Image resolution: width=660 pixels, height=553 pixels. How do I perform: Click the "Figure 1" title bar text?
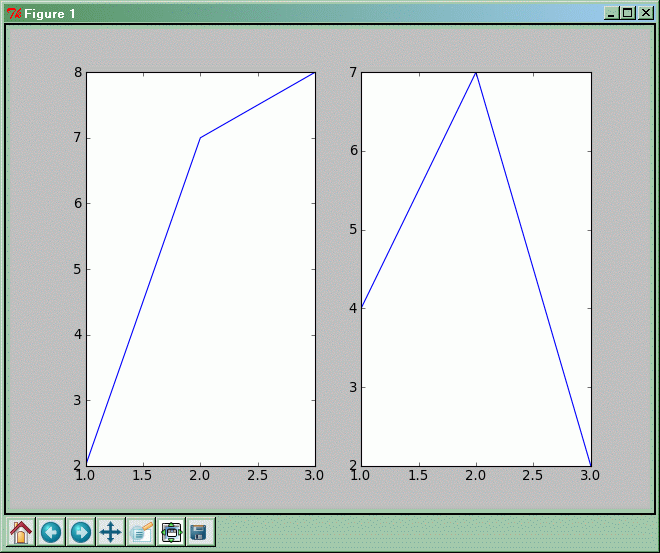50,13
